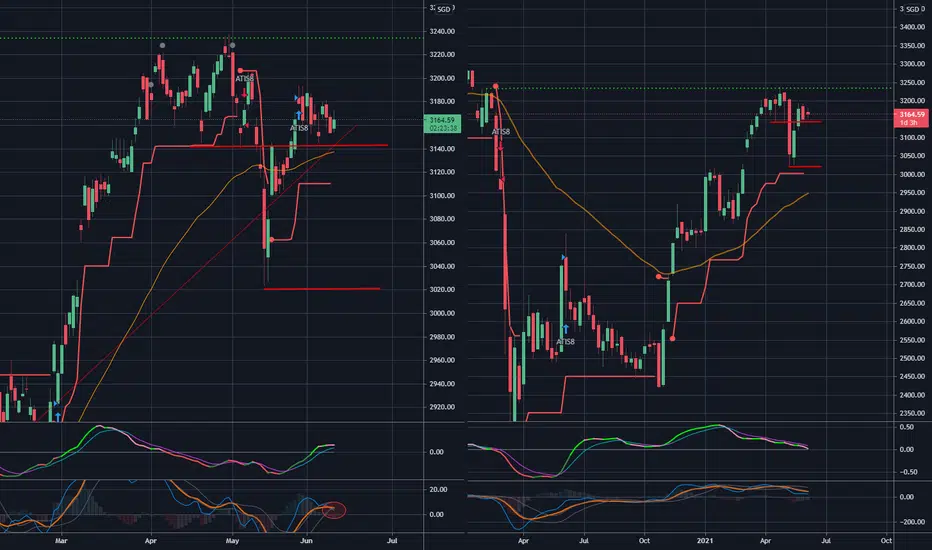
Task: Open SGD currency selector on right chart
Action: (913, 10)
